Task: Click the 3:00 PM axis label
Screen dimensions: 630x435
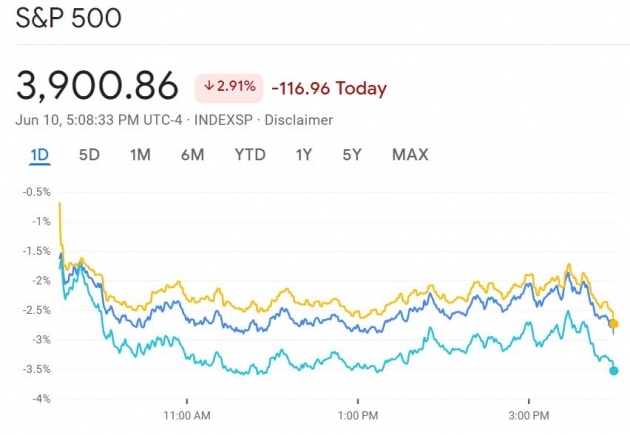Action: tap(527, 414)
